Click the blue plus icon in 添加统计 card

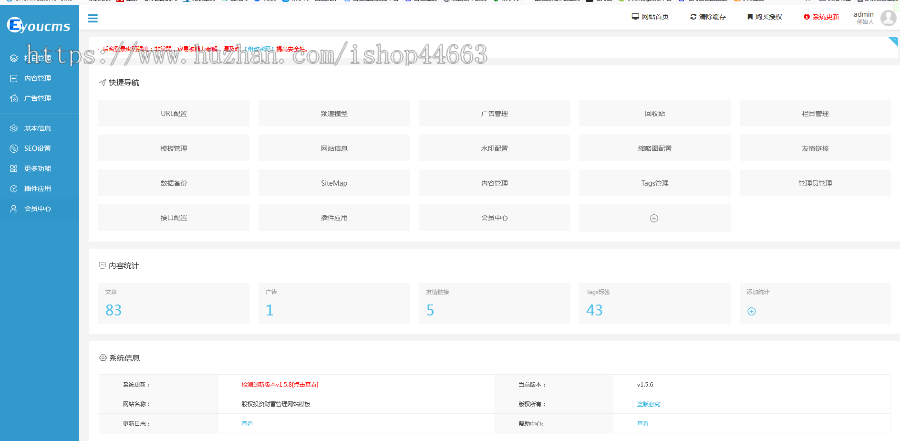[x=751, y=311]
